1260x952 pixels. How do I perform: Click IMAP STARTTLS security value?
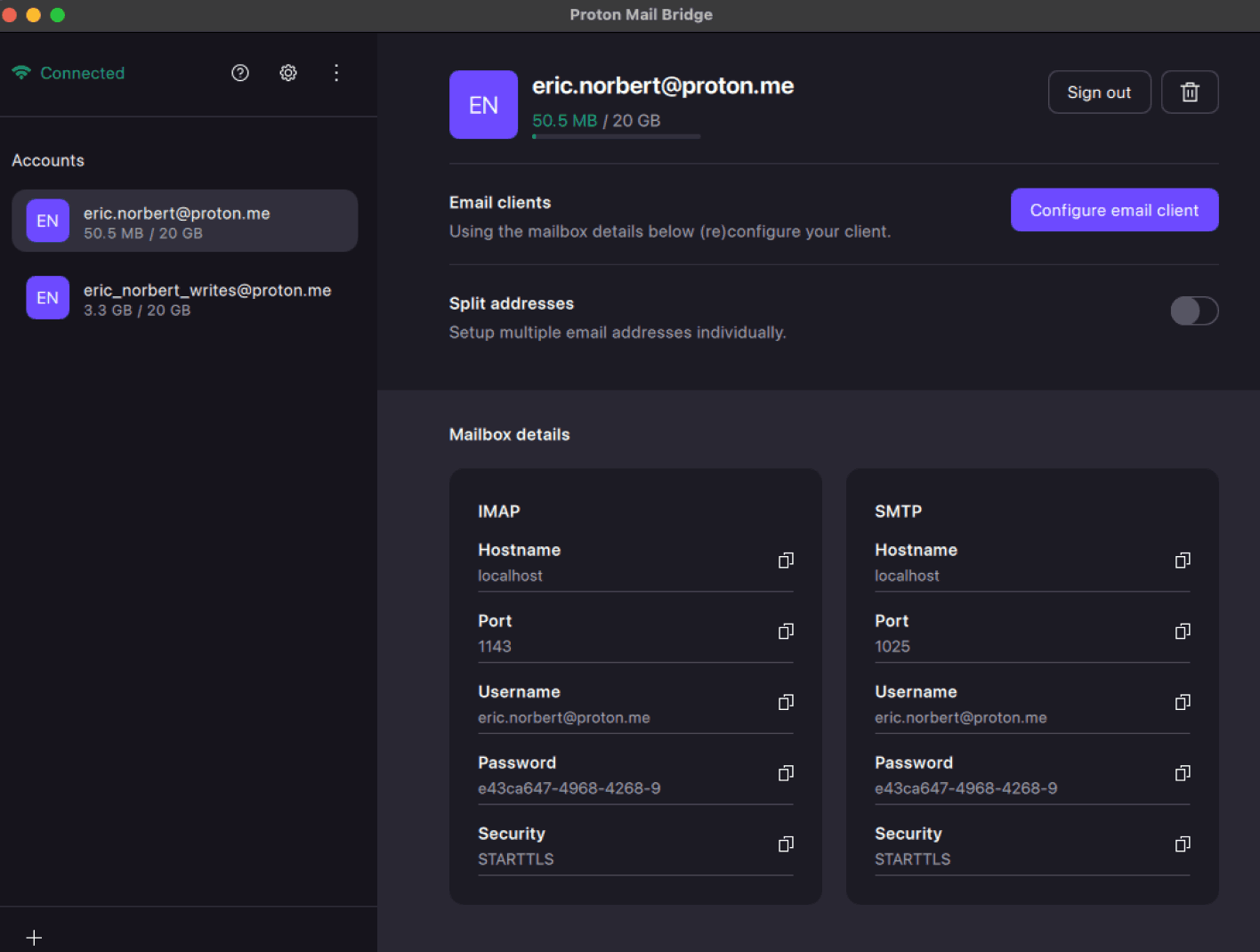[x=516, y=859]
